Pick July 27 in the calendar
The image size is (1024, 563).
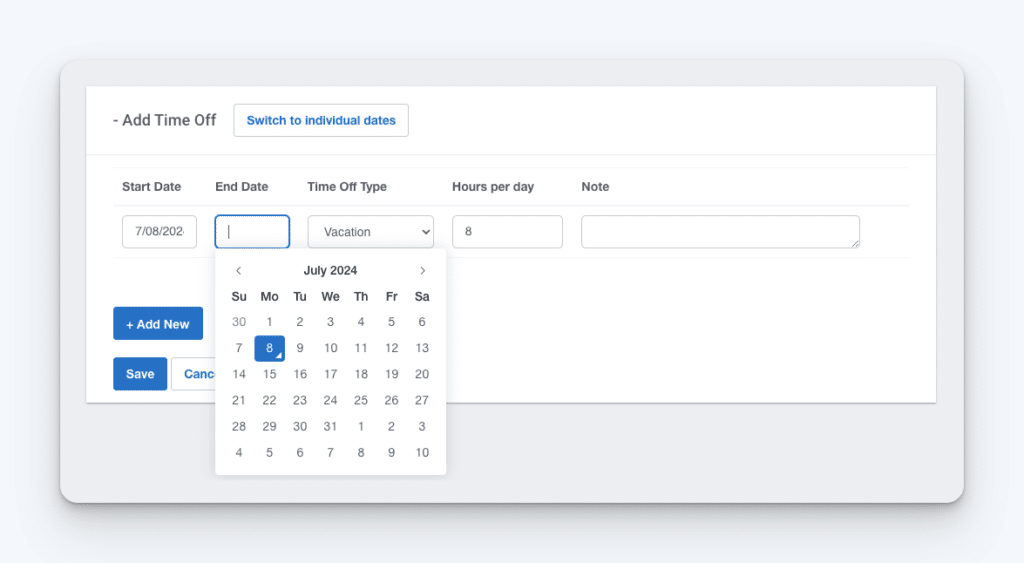(422, 400)
